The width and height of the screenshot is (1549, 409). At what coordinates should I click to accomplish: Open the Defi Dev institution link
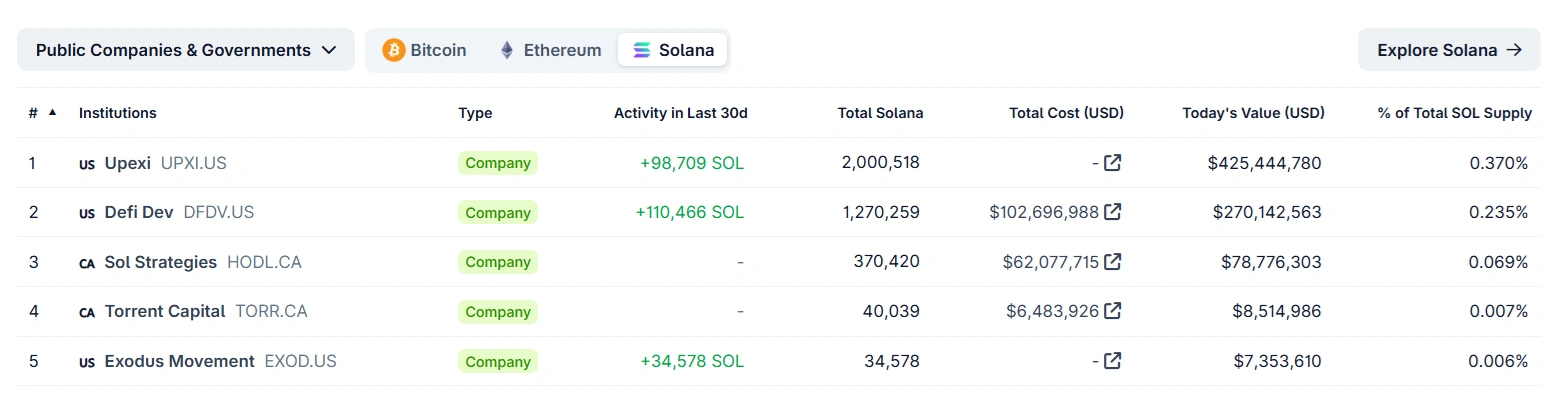tap(139, 212)
